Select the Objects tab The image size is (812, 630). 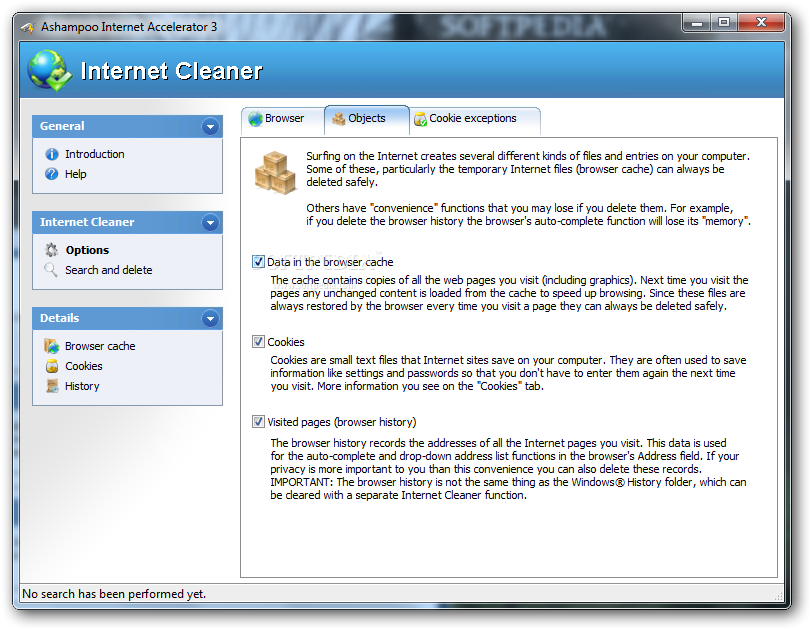[x=367, y=120]
